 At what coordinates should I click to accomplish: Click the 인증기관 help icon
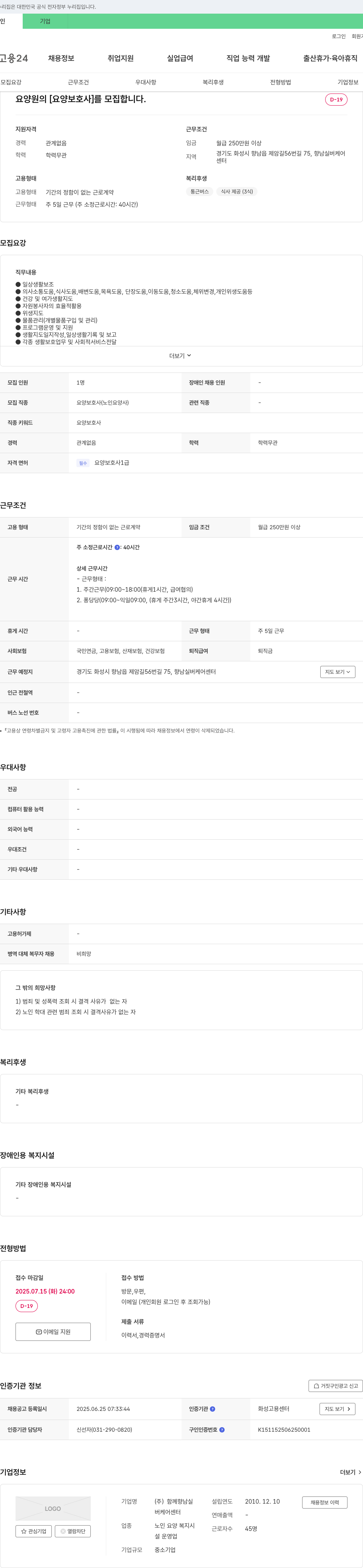[213, 1409]
